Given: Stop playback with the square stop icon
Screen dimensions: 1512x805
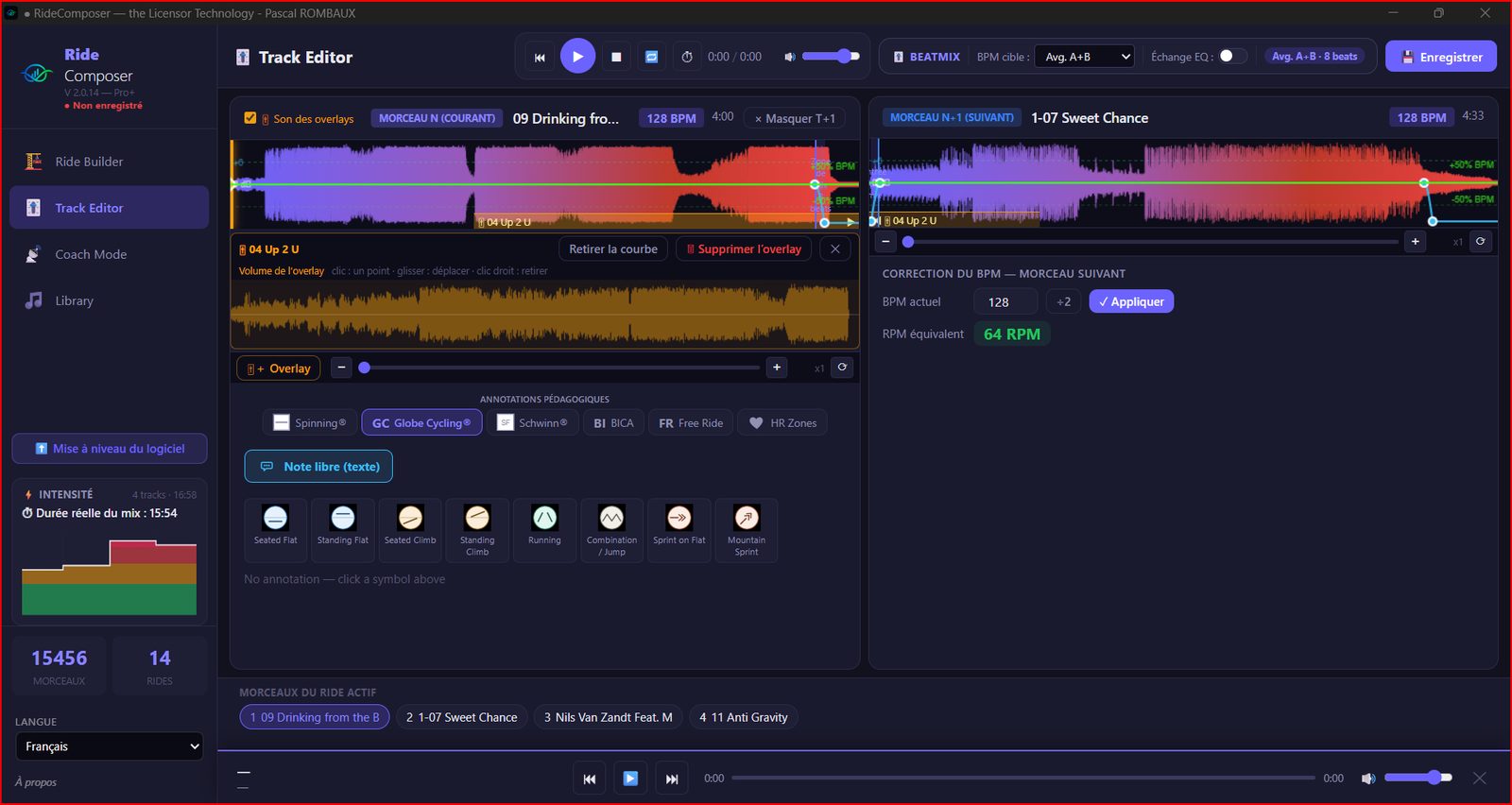Looking at the screenshot, I should point(616,57).
